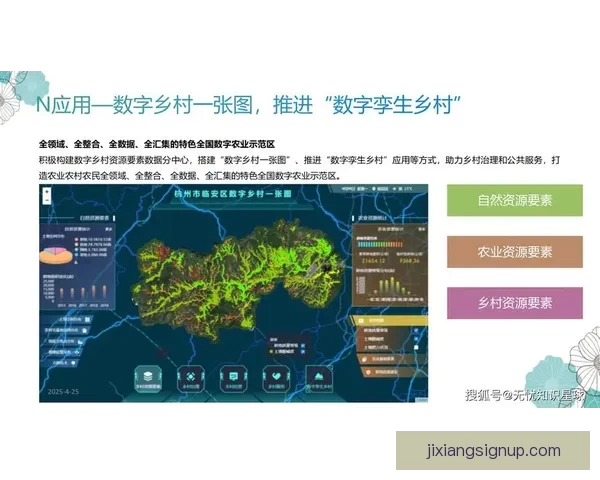Click the brown 农业资源要素 button

click(x=515, y=252)
